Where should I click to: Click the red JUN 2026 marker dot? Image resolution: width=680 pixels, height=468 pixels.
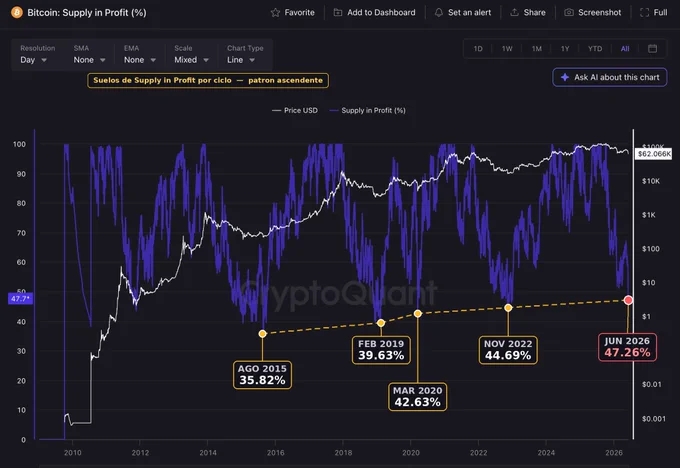[628, 300]
